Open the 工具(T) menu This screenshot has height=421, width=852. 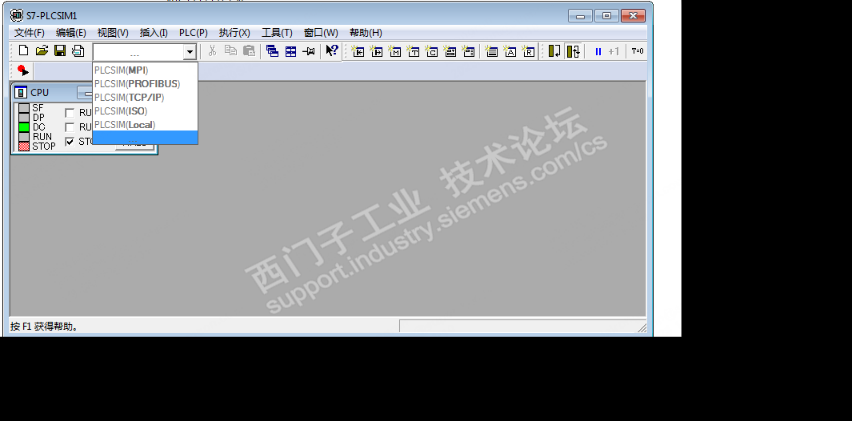277,33
